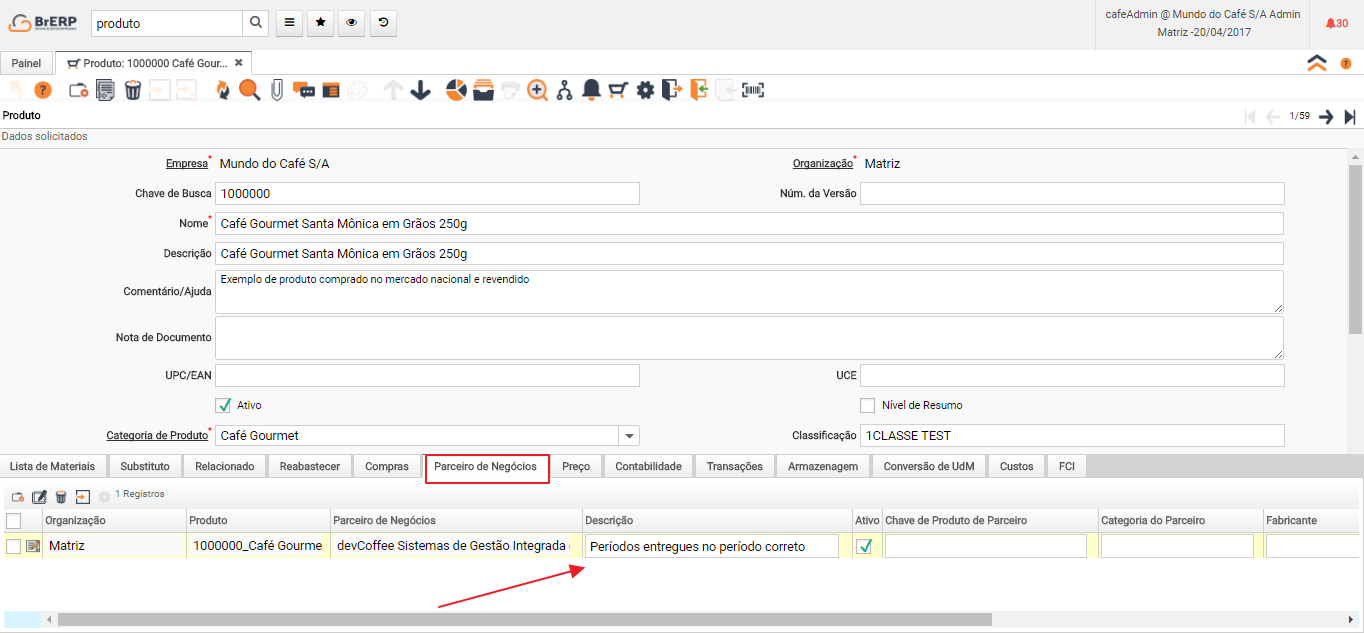Open the Contabilidade tab
This screenshot has height=633, width=1364.
(648, 466)
